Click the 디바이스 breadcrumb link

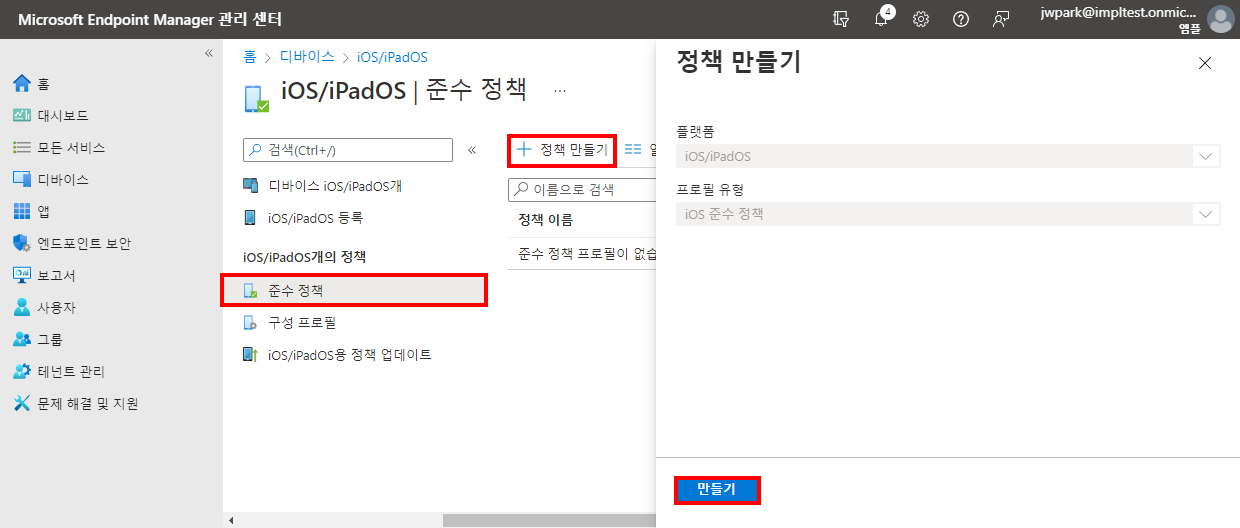pyautogui.click(x=307, y=57)
